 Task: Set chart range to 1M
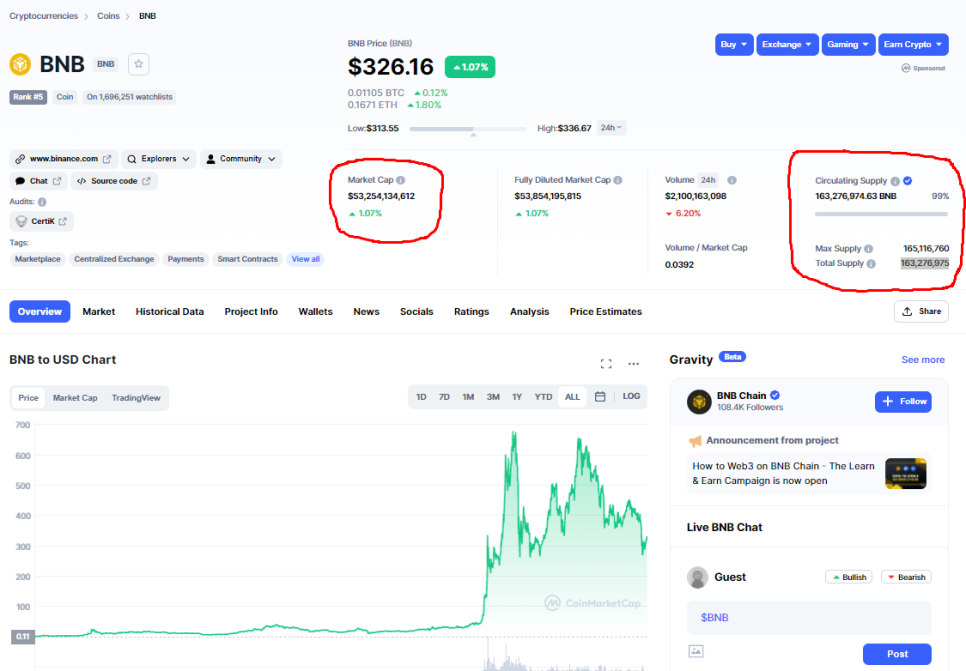468,397
